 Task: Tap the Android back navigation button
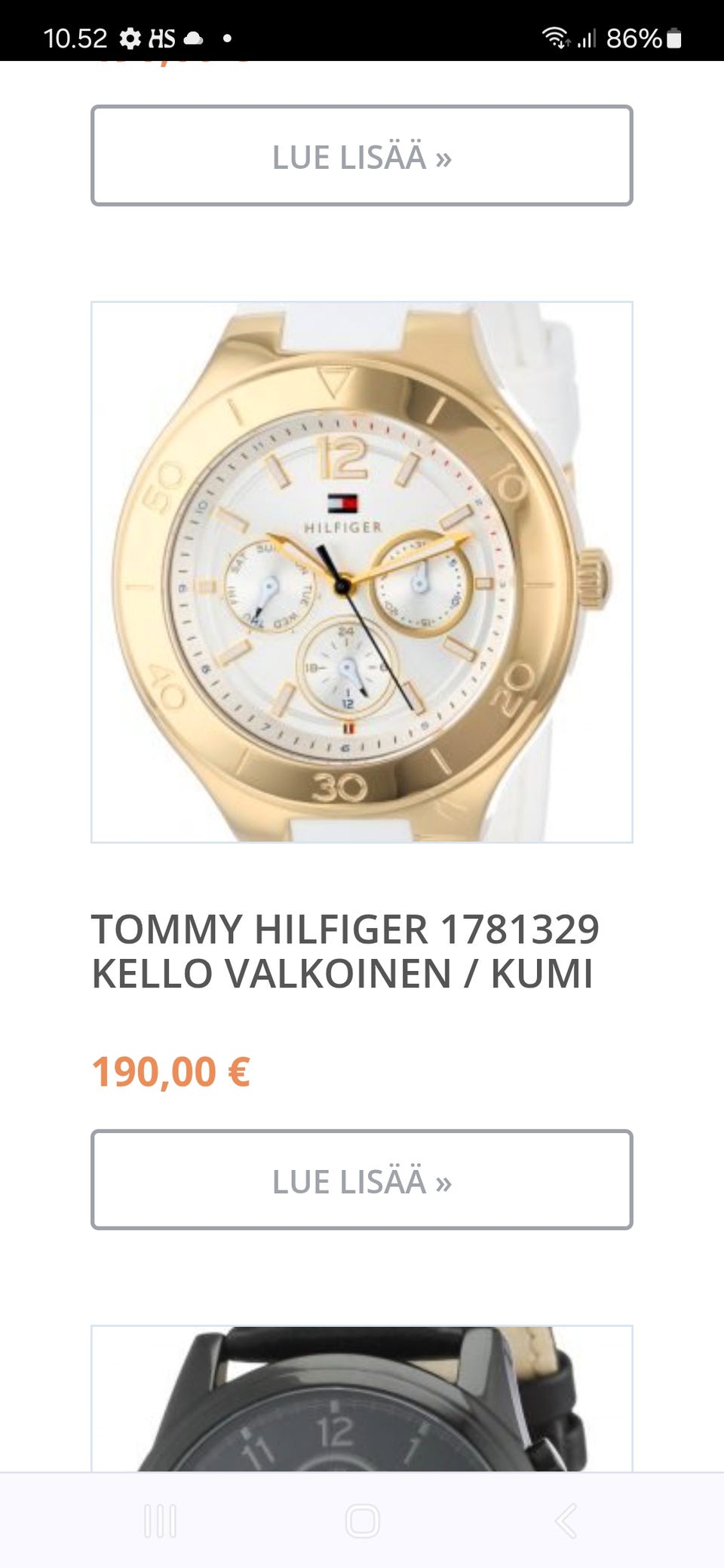(566, 1521)
